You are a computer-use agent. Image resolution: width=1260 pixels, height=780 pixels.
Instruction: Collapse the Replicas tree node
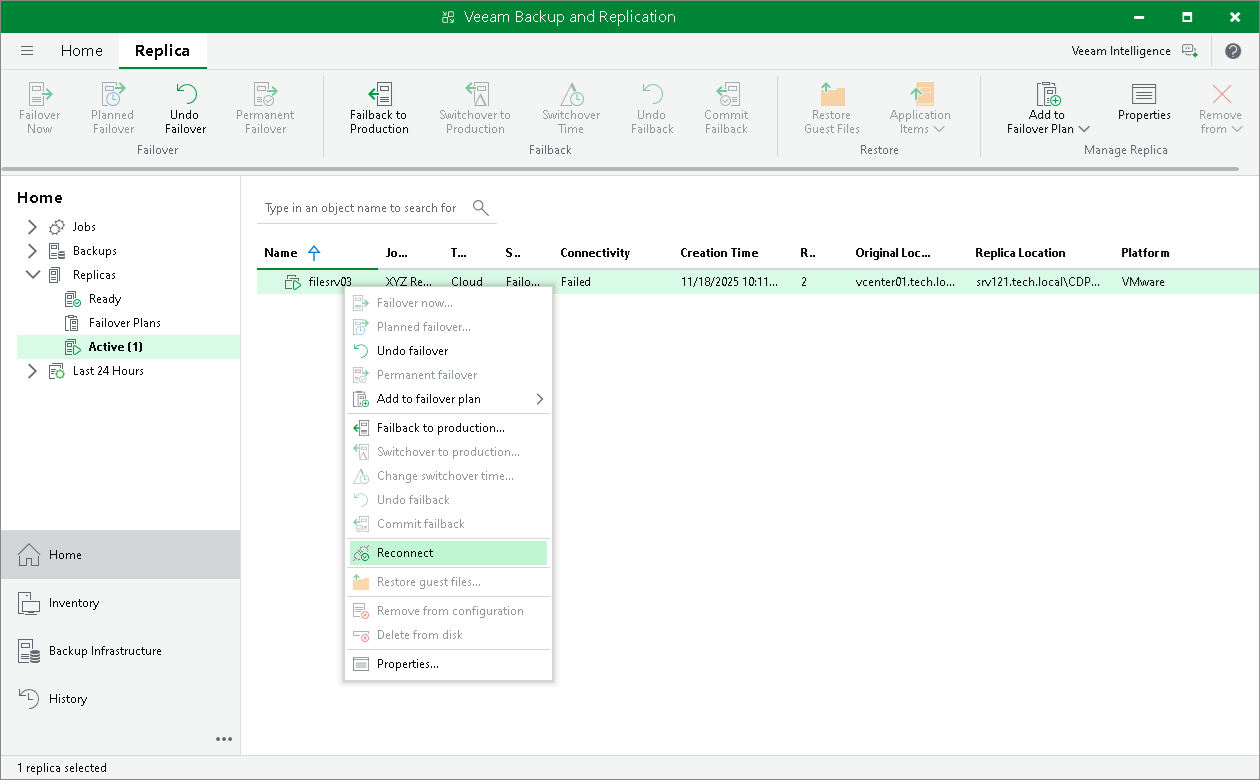pyautogui.click(x=32, y=274)
